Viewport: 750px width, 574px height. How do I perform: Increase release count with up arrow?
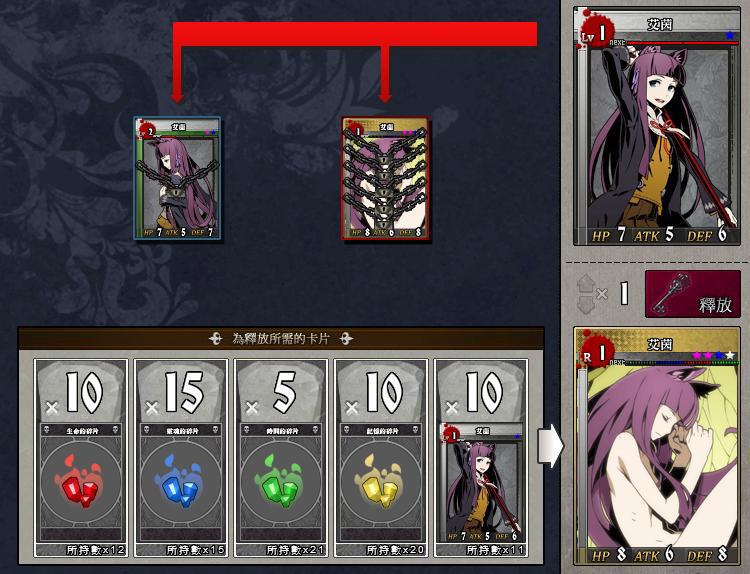click(586, 285)
